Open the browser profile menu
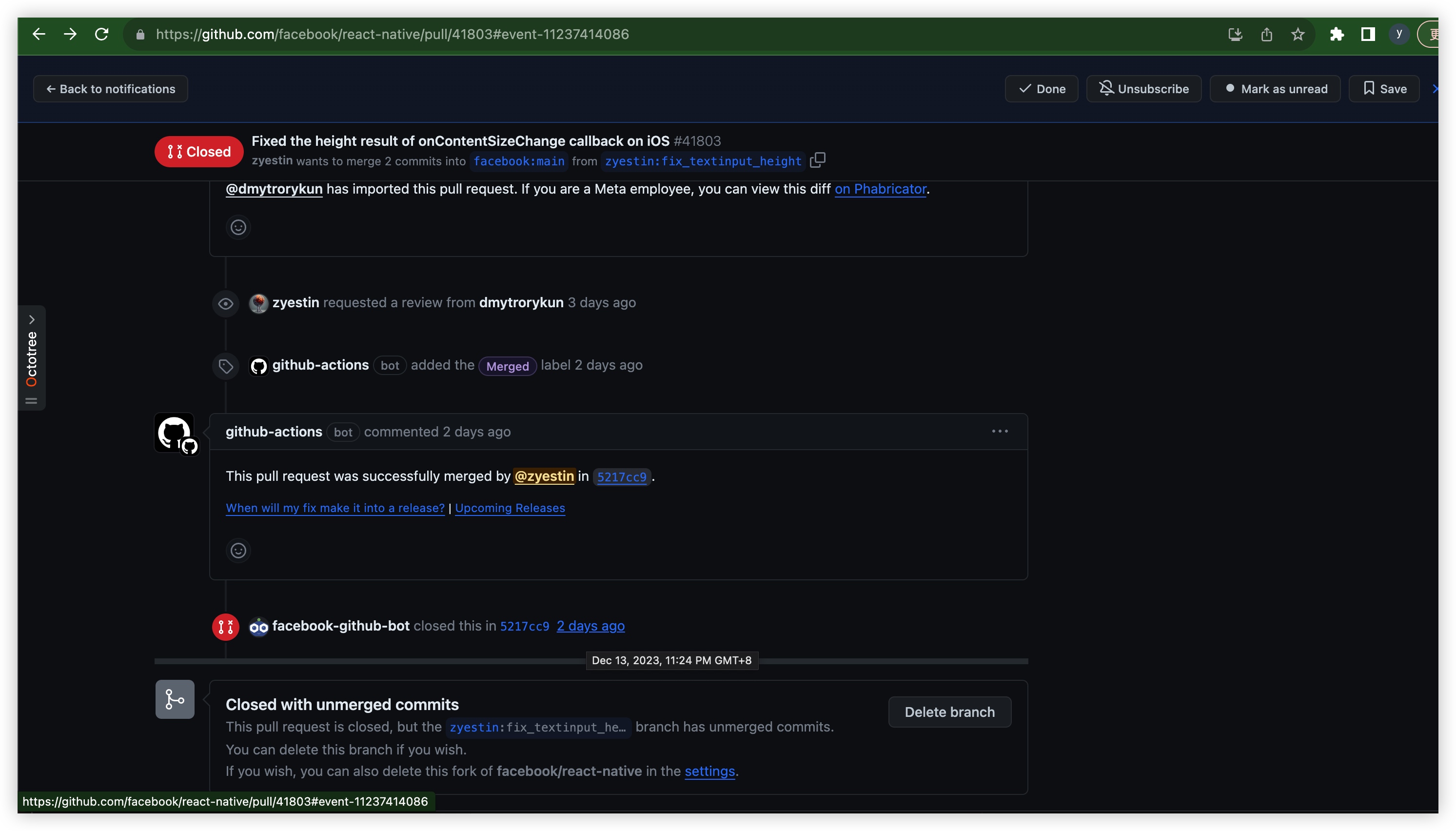Screen dimensions: 1456x831 [x=1399, y=34]
